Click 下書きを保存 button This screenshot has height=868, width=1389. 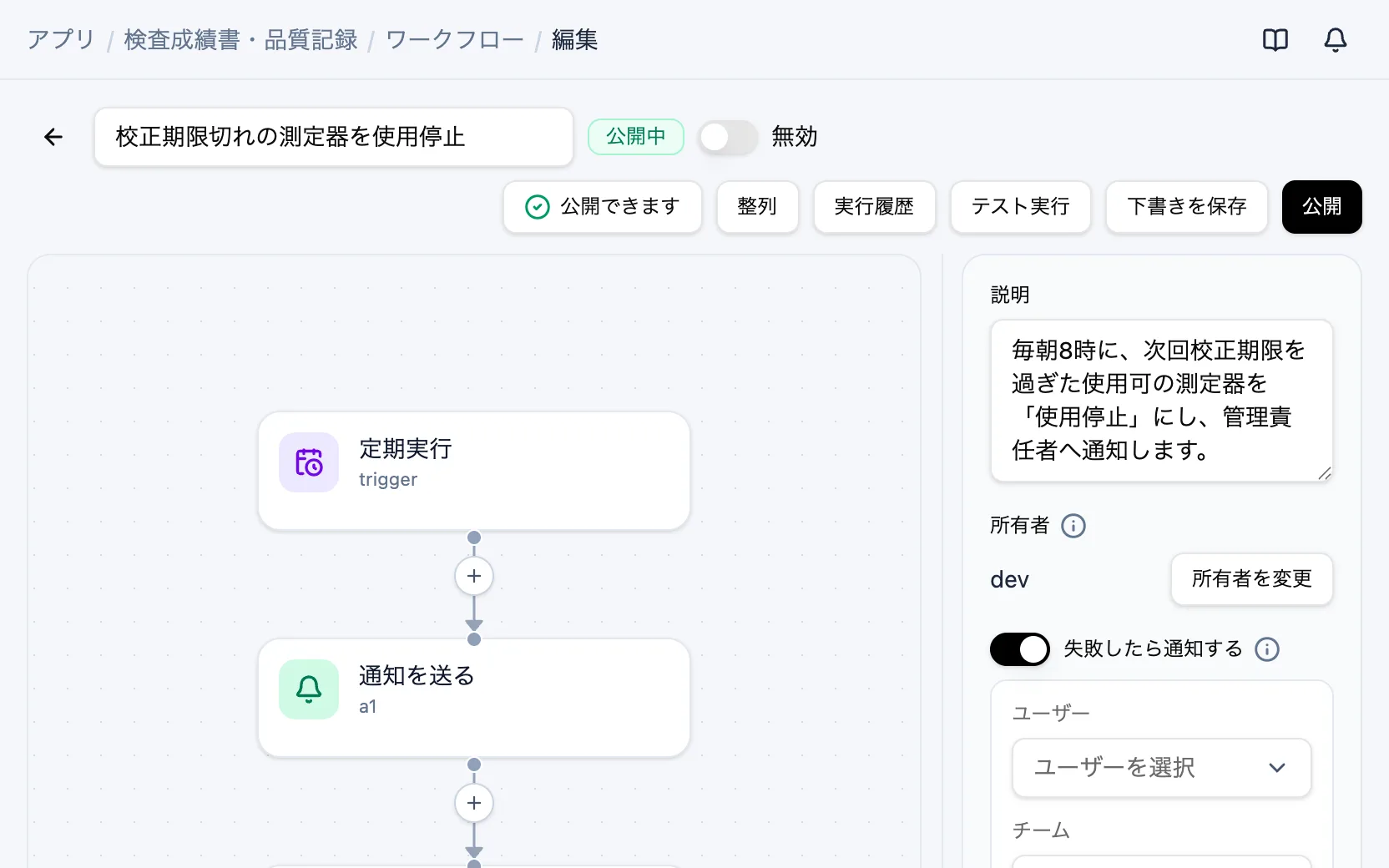point(1187,207)
